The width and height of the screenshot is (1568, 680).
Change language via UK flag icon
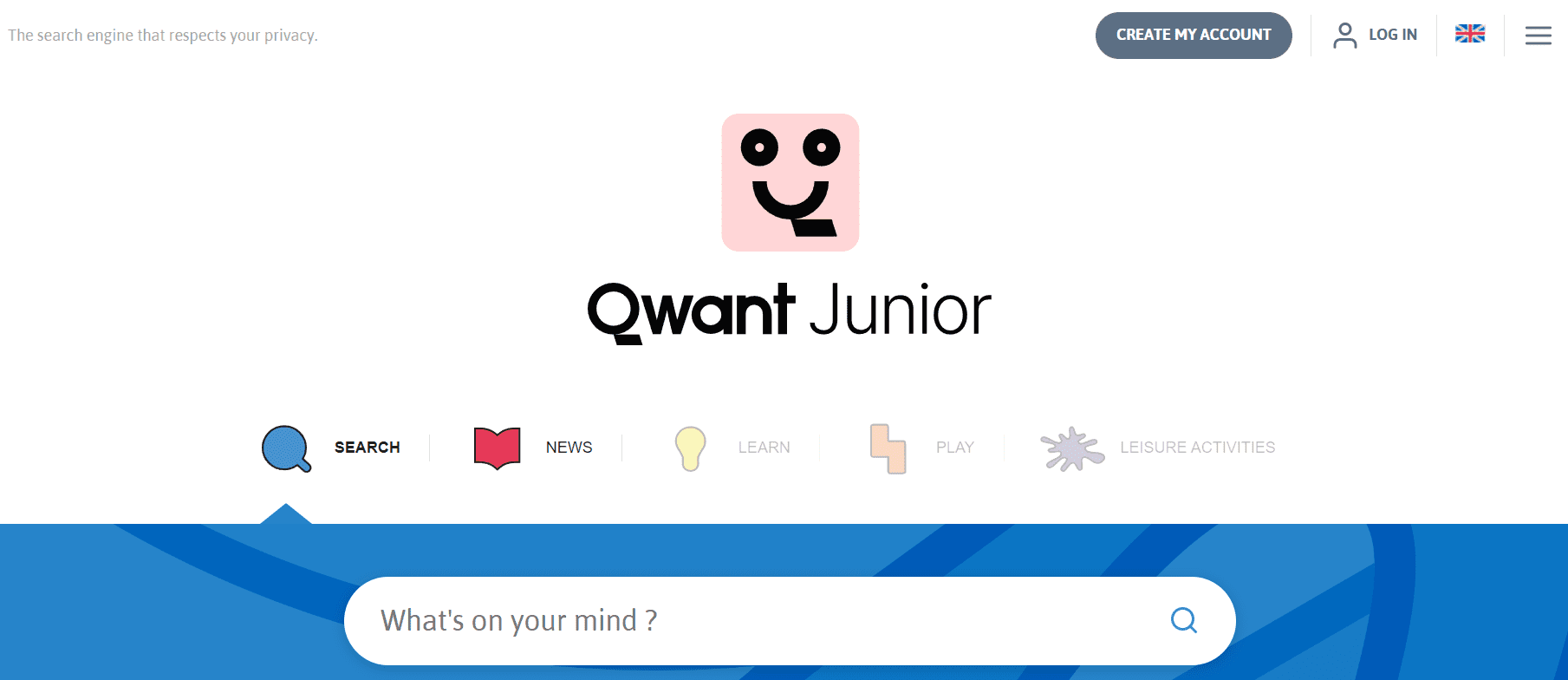click(1470, 34)
